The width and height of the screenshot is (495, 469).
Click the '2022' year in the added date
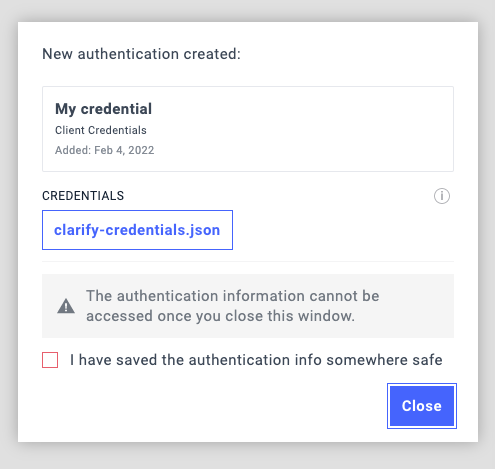[x=141, y=150]
